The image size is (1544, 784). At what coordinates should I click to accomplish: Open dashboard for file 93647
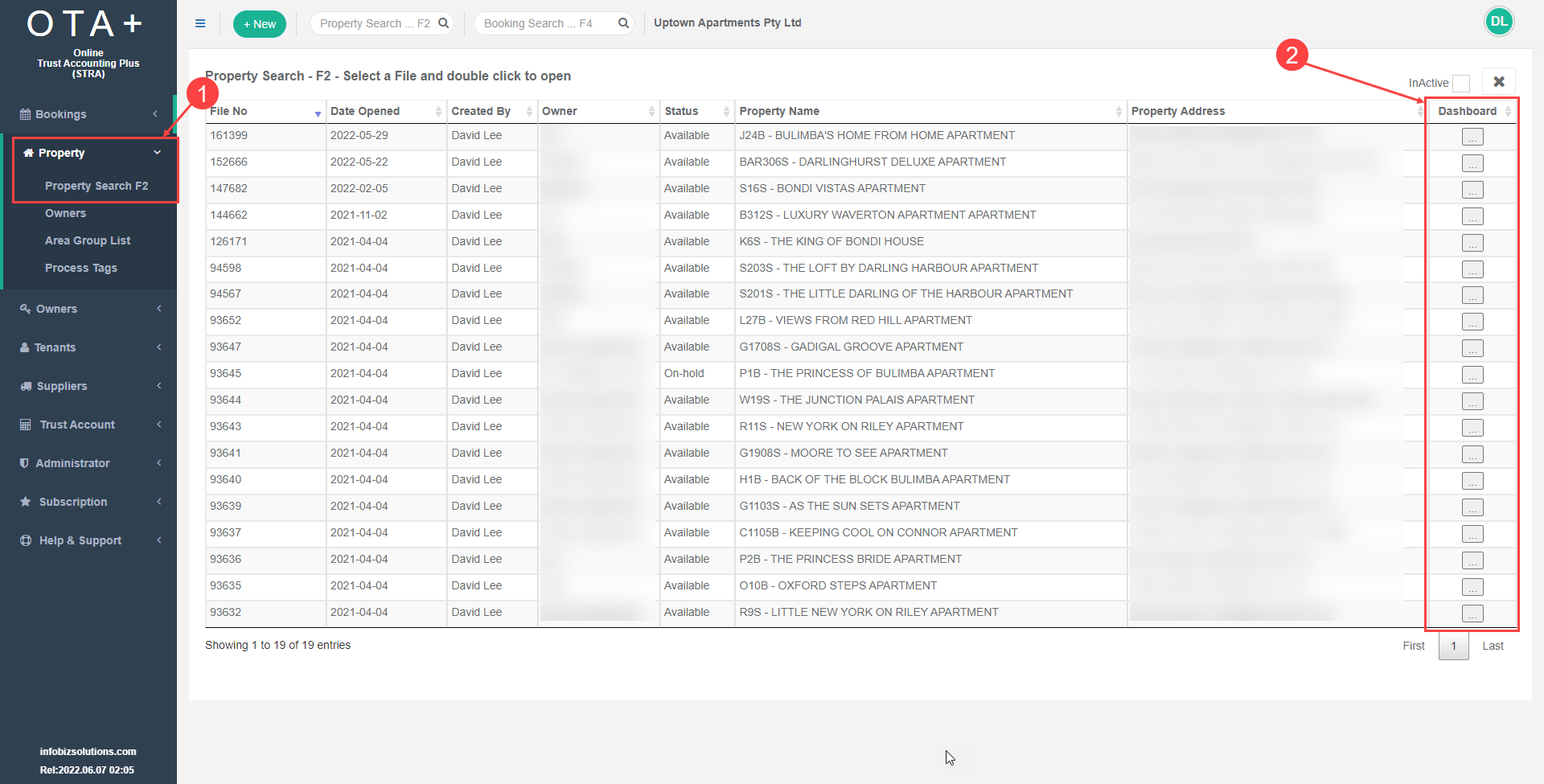point(1472,349)
